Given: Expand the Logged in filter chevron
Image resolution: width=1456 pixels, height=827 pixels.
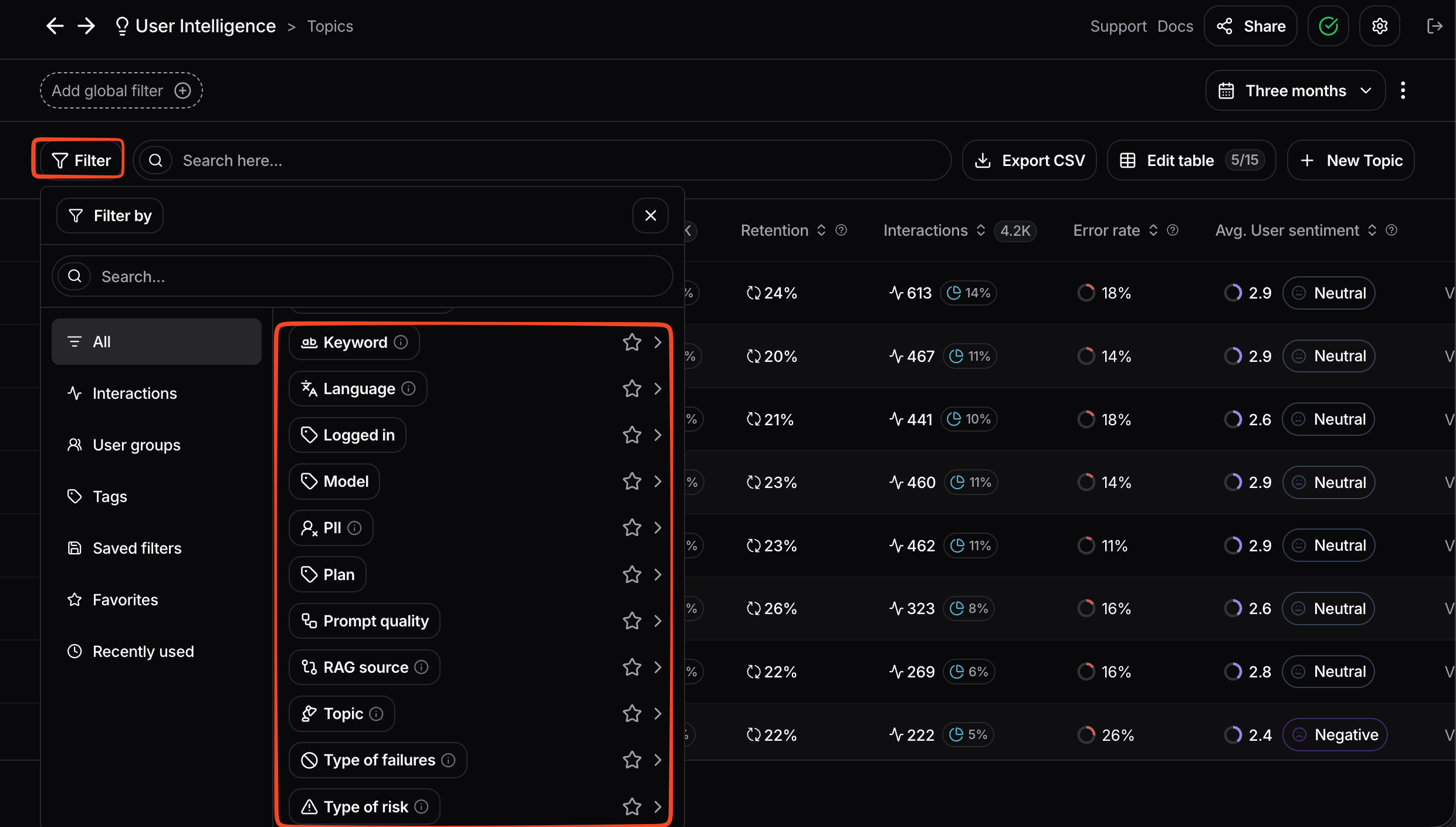Looking at the screenshot, I should [x=658, y=435].
